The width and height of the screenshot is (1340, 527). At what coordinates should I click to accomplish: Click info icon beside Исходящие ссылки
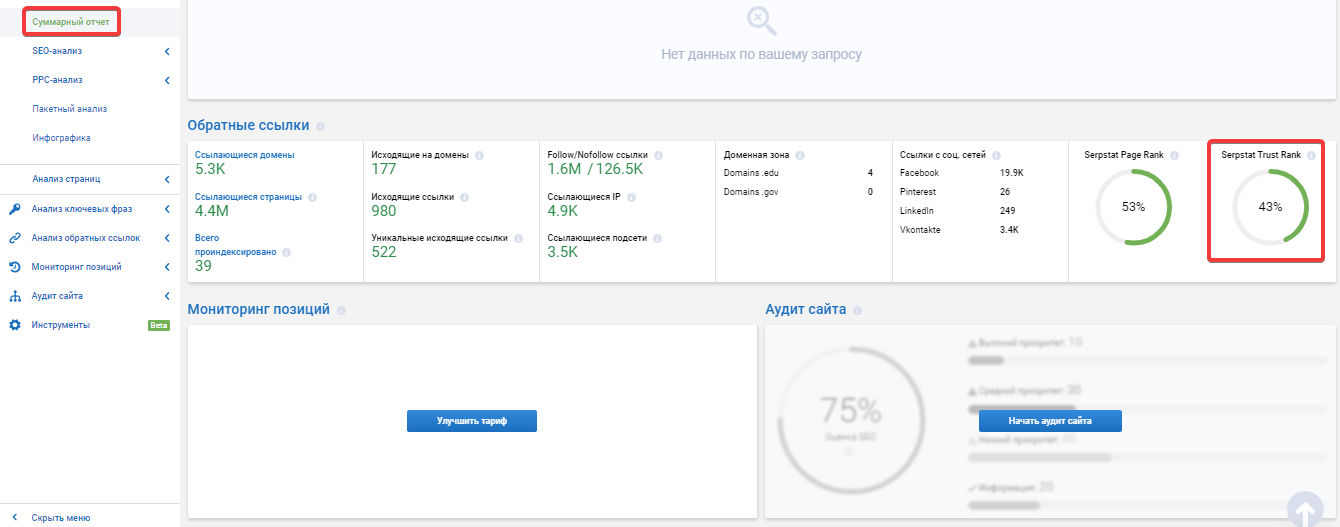[x=464, y=197]
